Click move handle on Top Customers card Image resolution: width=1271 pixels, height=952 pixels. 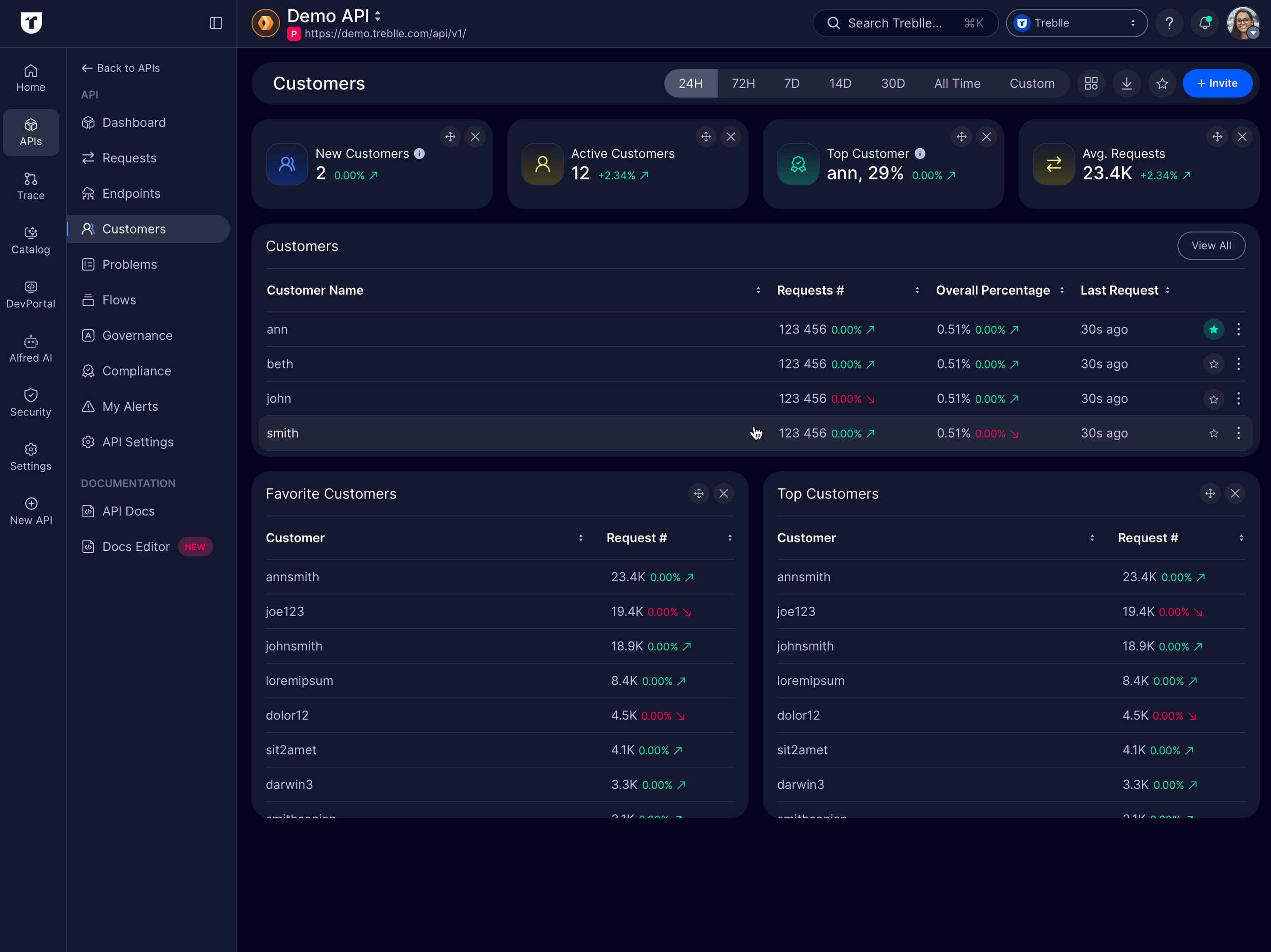coord(1209,493)
